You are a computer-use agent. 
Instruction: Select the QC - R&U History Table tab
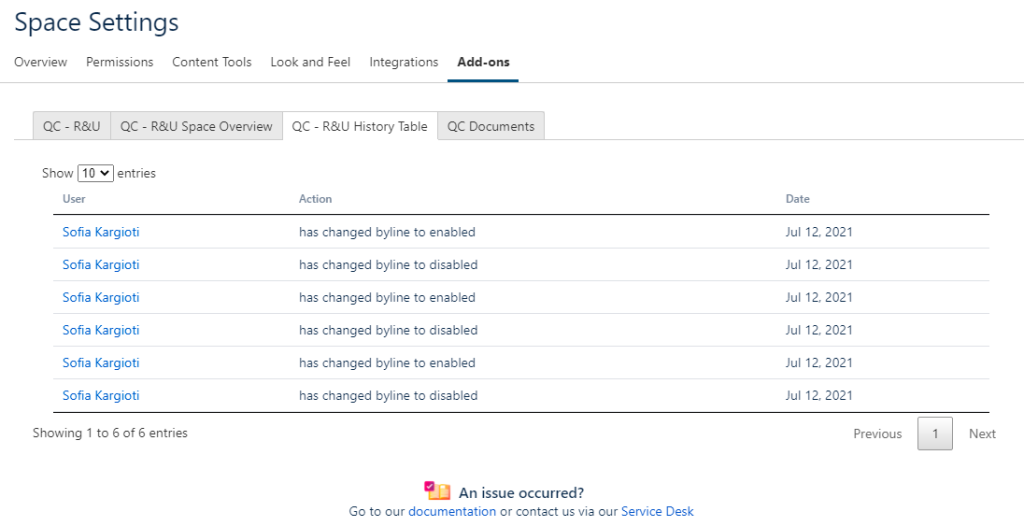coord(360,126)
